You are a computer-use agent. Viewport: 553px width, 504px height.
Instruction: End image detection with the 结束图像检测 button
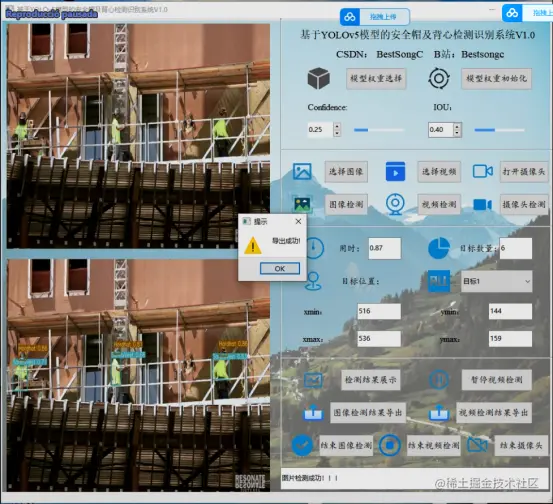click(x=346, y=445)
